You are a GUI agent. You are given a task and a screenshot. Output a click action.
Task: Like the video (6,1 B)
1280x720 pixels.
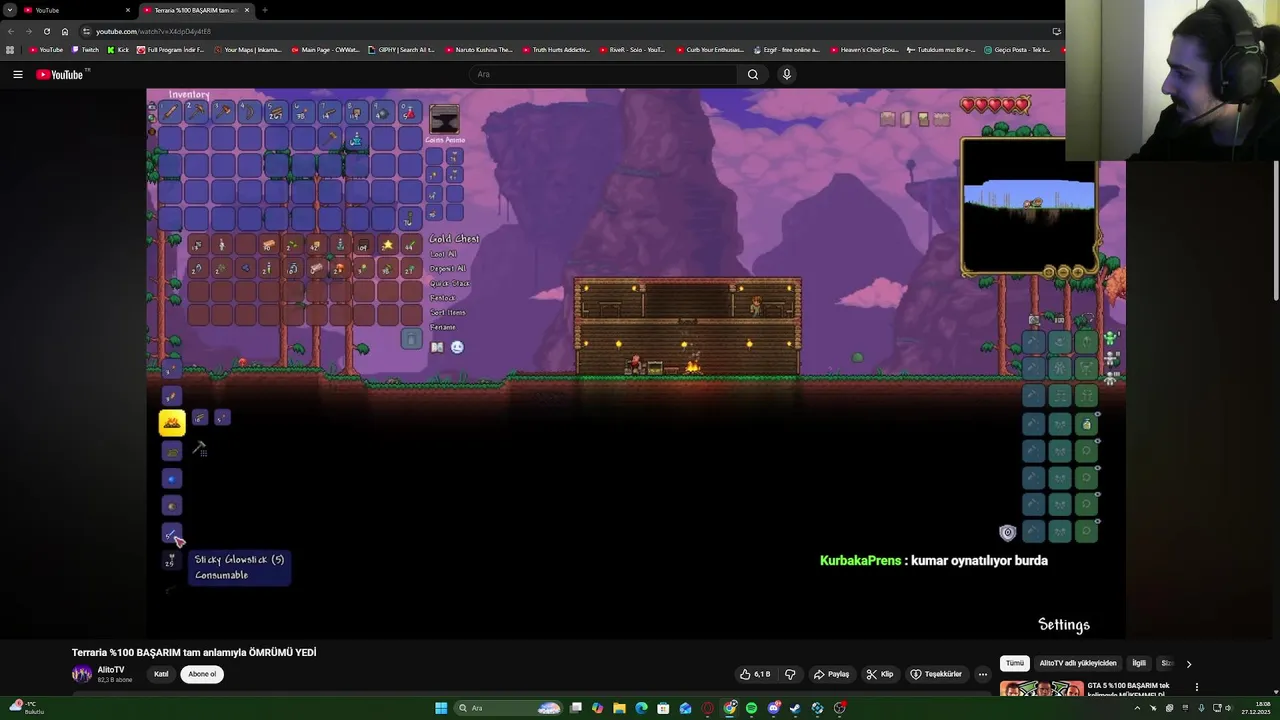pyautogui.click(x=755, y=674)
